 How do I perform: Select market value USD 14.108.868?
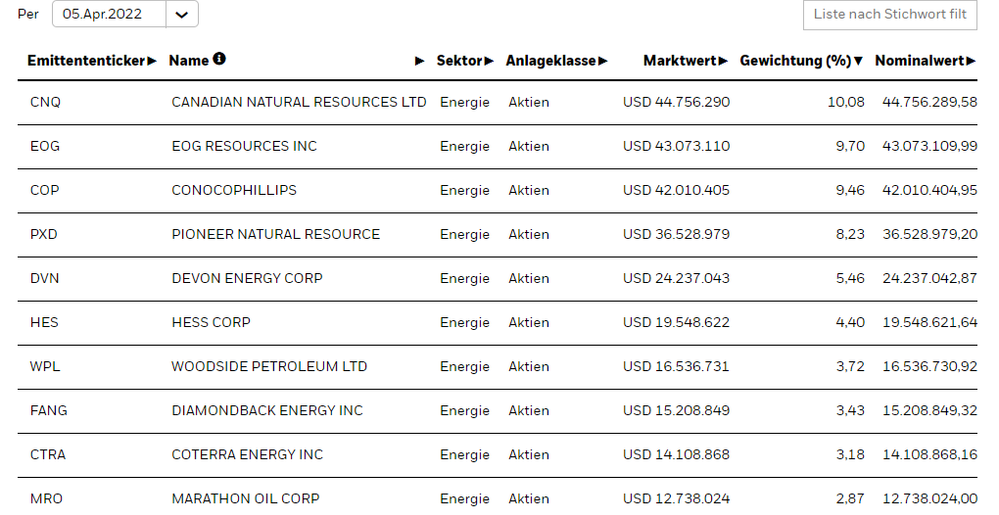click(677, 454)
